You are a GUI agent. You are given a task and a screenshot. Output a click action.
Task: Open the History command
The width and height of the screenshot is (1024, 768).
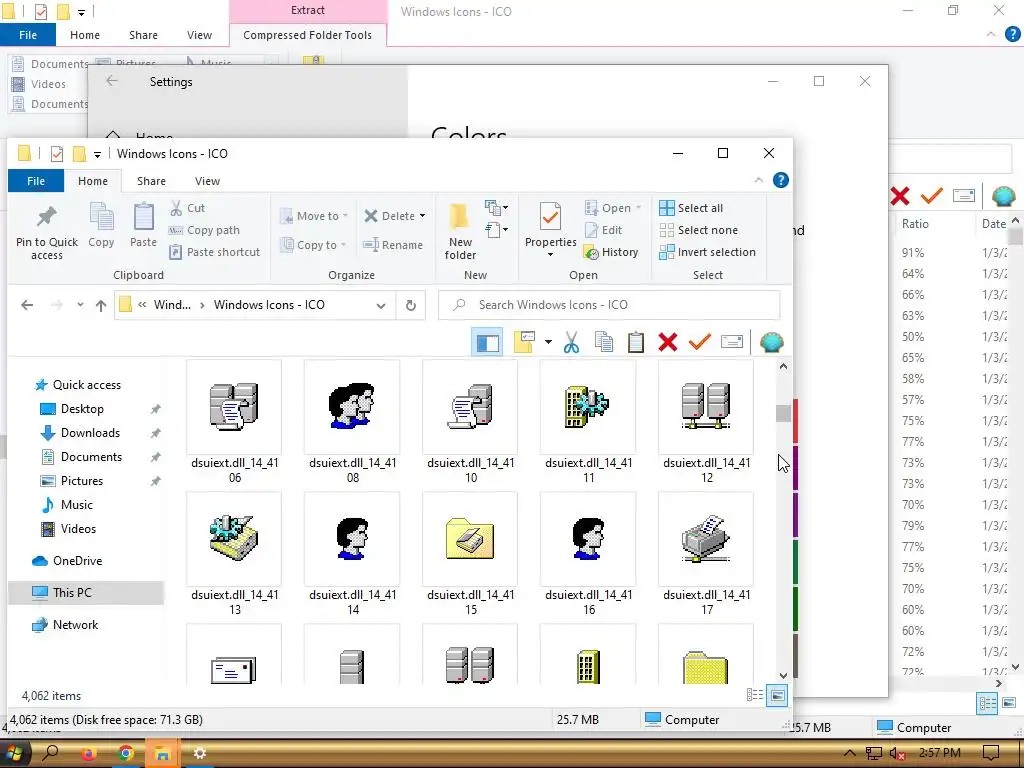(611, 251)
